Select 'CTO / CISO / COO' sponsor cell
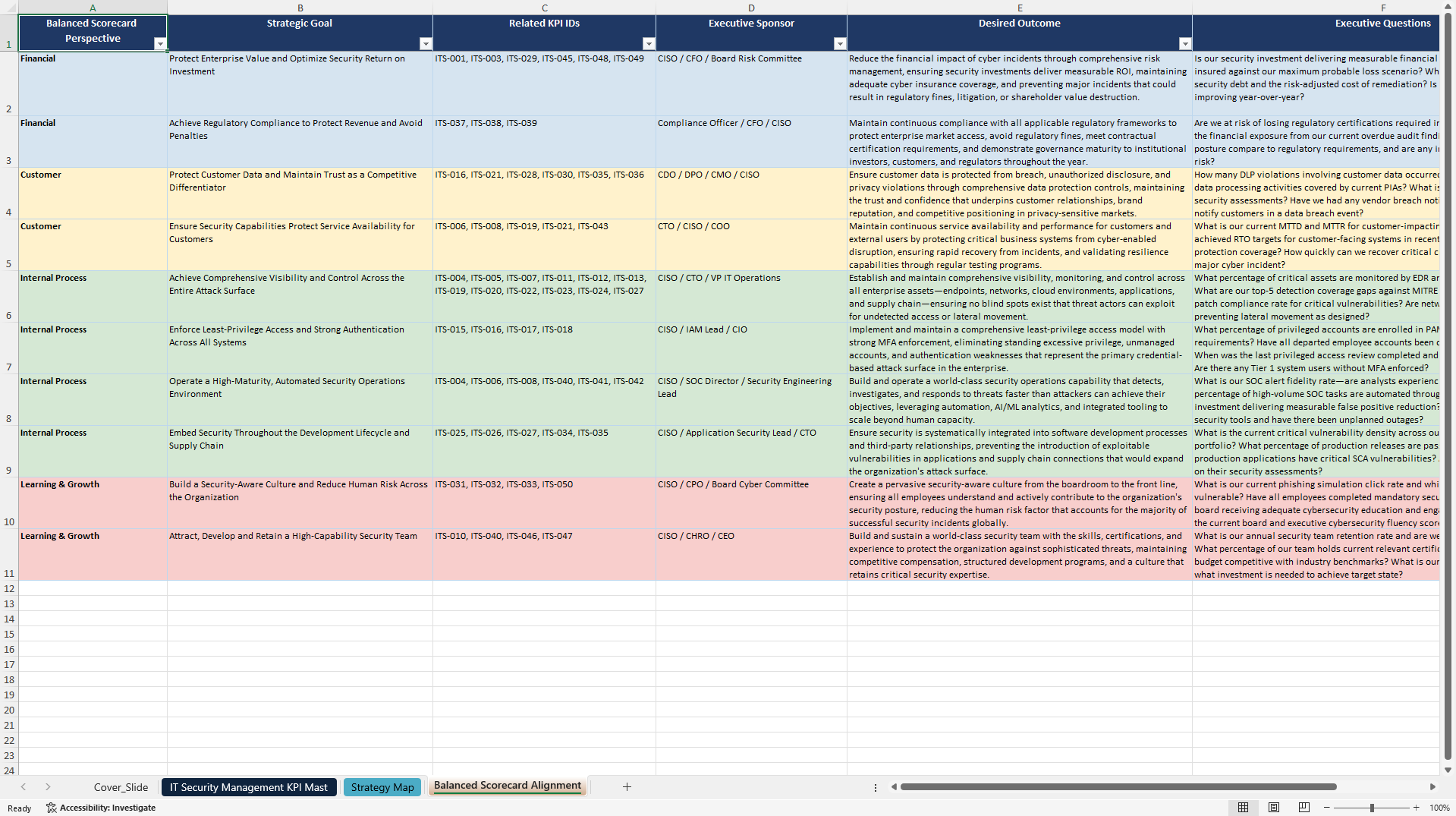1456x816 pixels. click(x=751, y=244)
